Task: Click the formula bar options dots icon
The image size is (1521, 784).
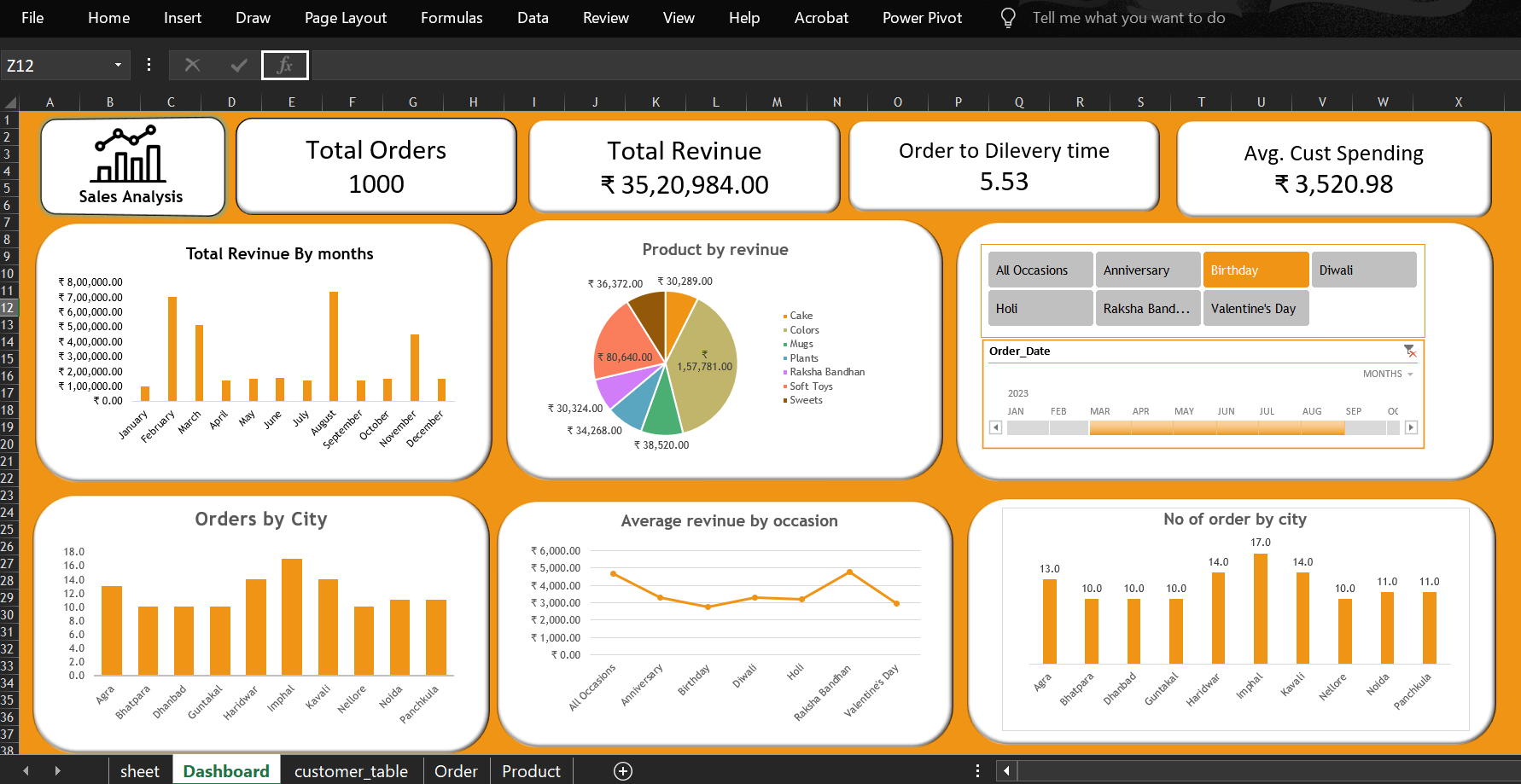Action: pos(149,65)
